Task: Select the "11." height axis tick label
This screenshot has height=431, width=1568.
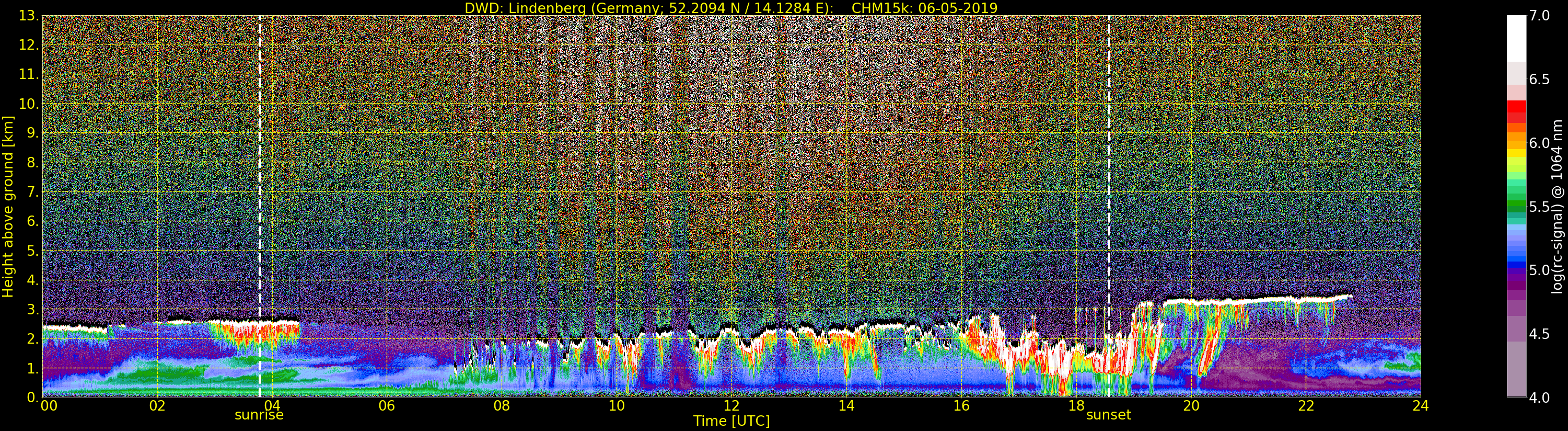Action: [x=29, y=74]
